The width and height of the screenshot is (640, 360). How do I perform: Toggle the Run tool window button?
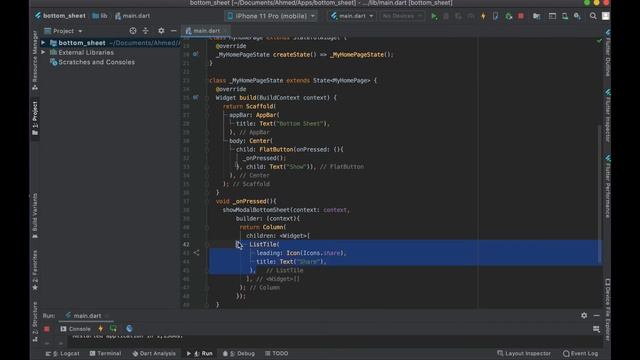[200, 353]
